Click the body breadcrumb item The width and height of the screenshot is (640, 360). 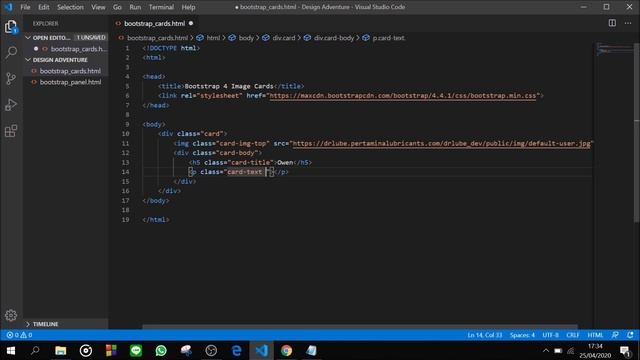[x=246, y=38]
